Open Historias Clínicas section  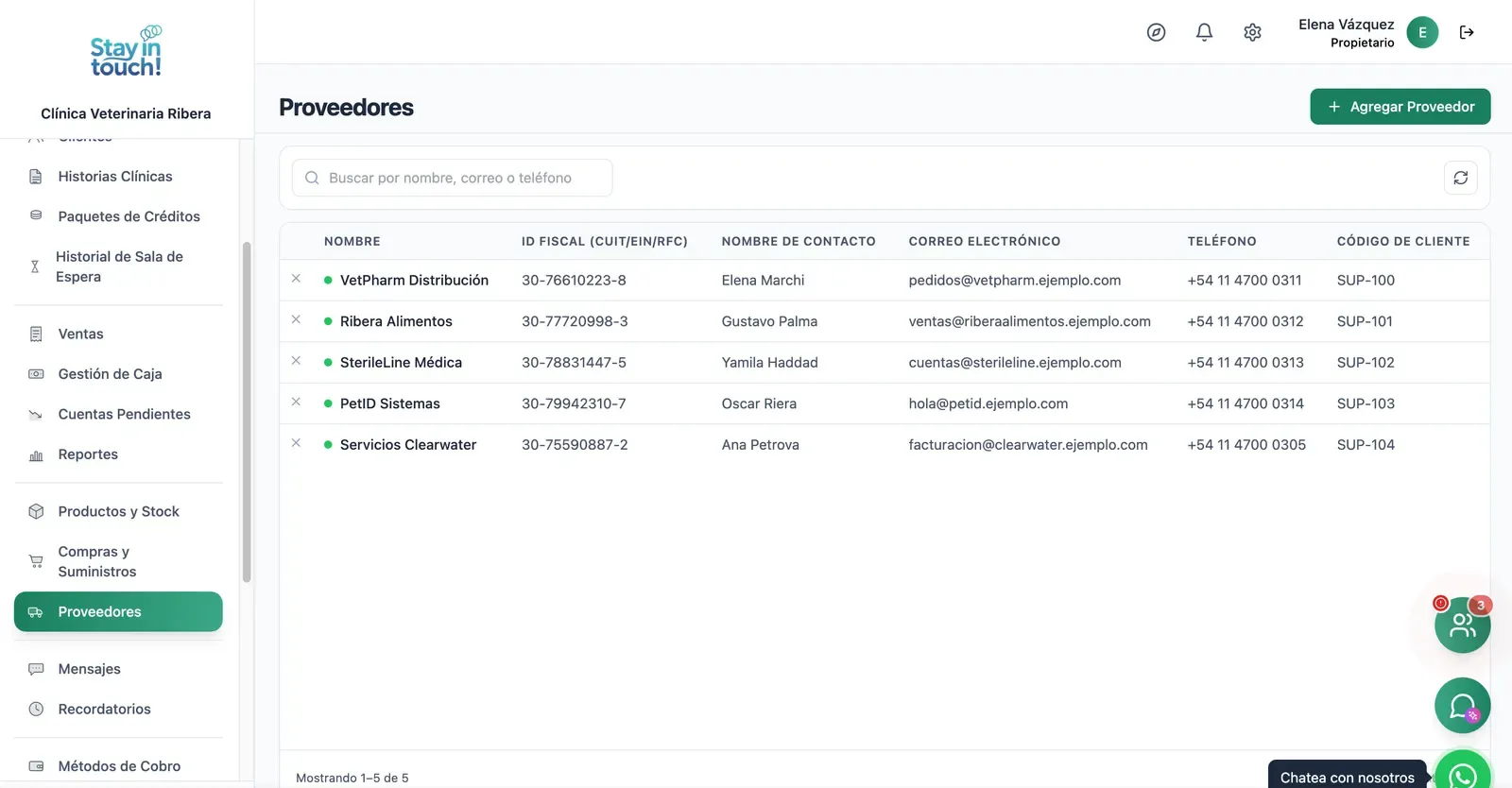[118, 177]
